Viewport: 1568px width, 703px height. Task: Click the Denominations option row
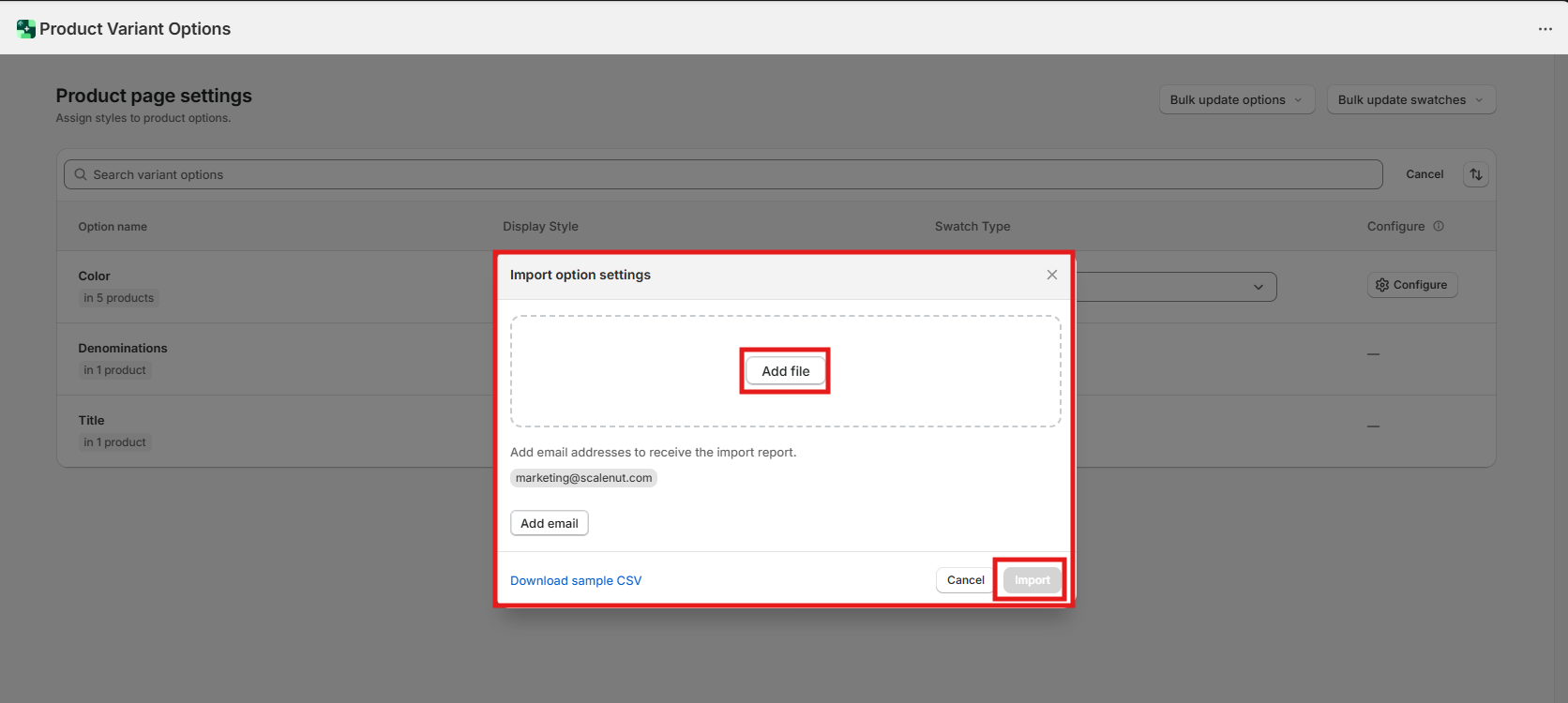pos(123,349)
